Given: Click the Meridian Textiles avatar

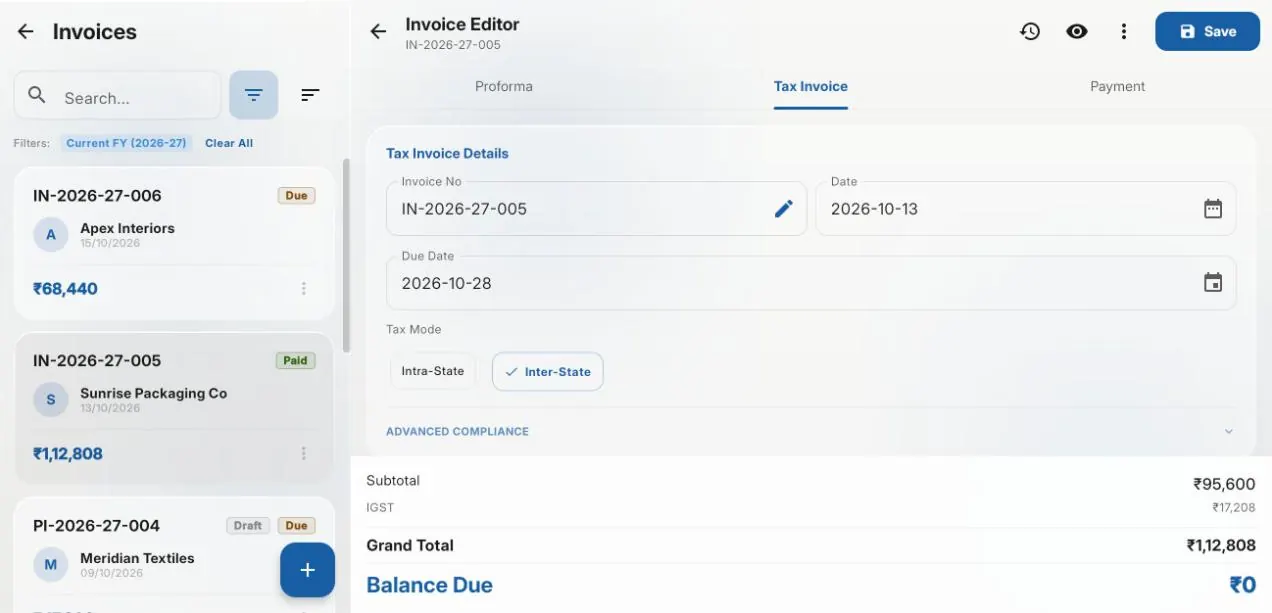Looking at the screenshot, I should point(51,565).
